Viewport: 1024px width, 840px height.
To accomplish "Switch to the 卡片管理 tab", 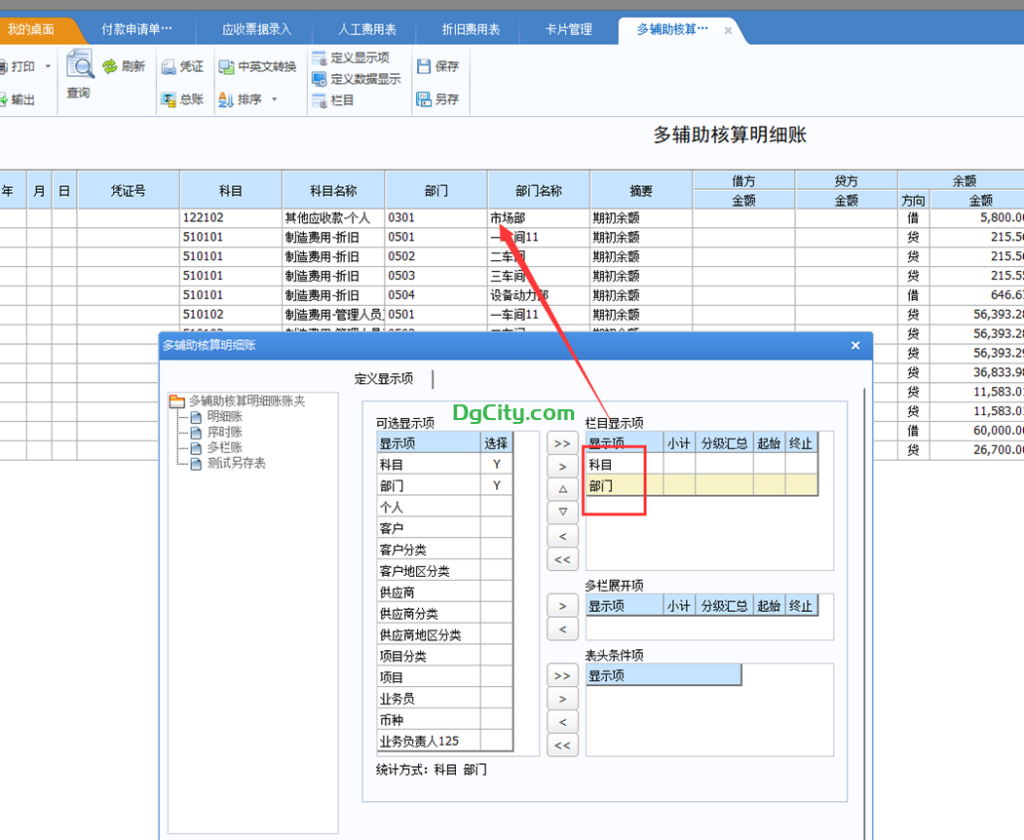I will [569, 30].
